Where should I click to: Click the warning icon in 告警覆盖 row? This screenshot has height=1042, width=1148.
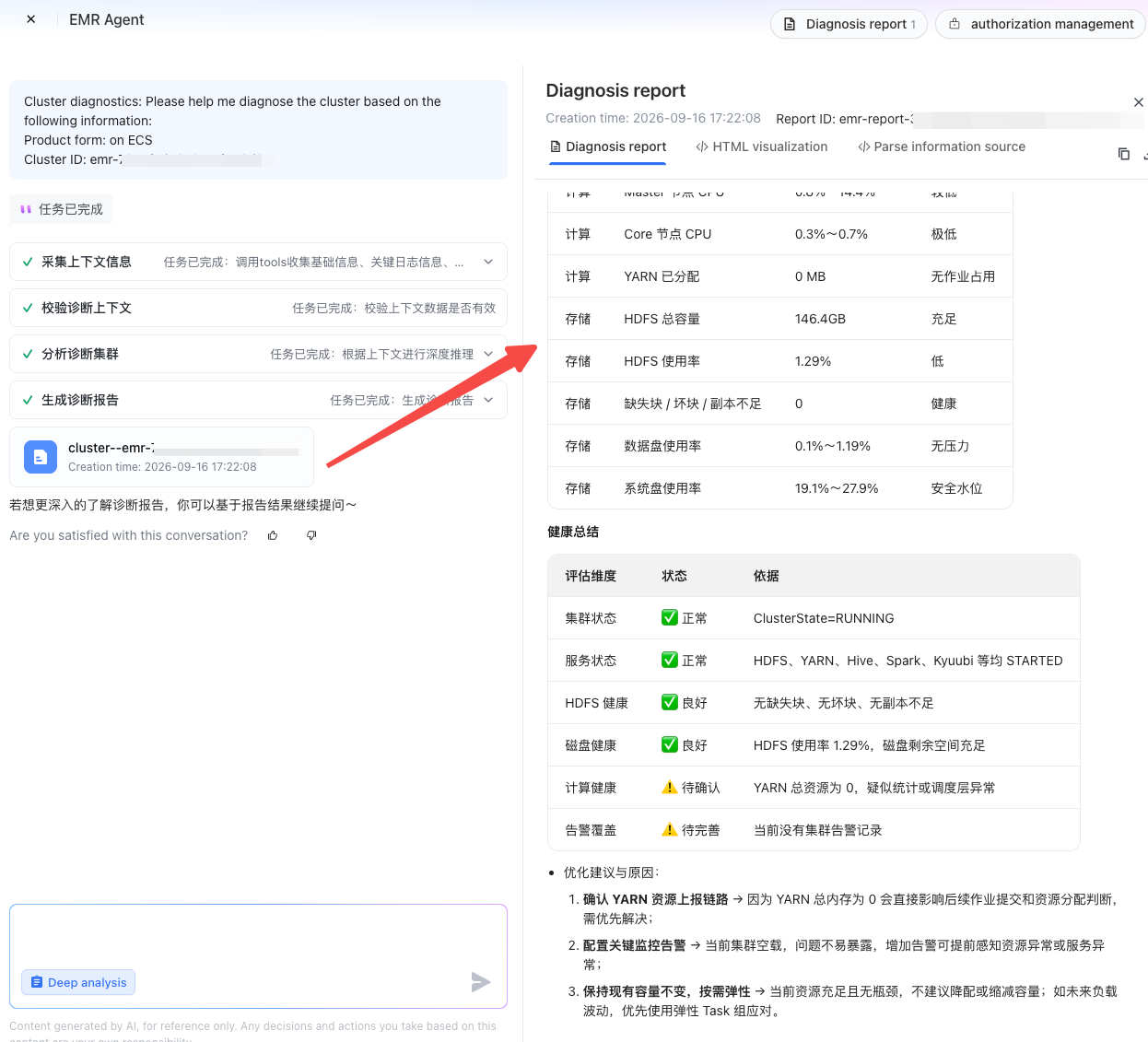(670, 829)
